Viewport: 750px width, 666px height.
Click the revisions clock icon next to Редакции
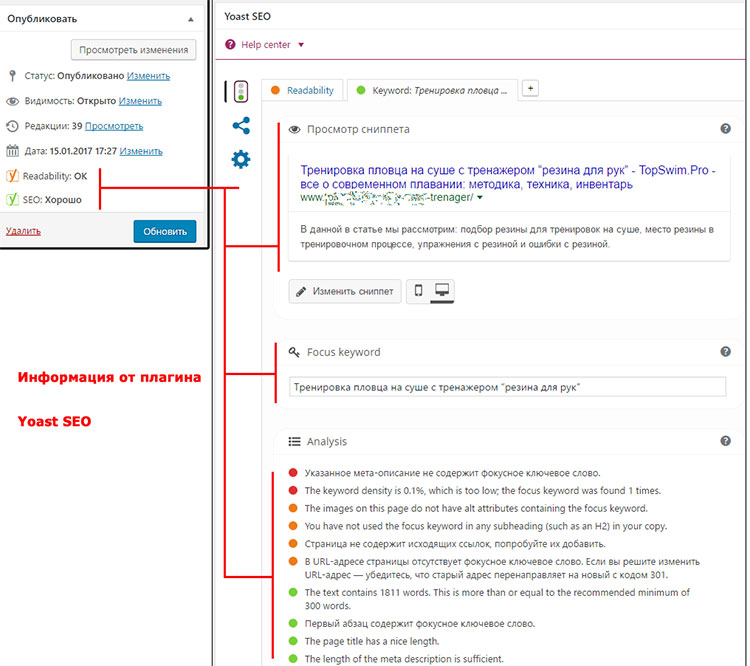[x=12, y=126]
